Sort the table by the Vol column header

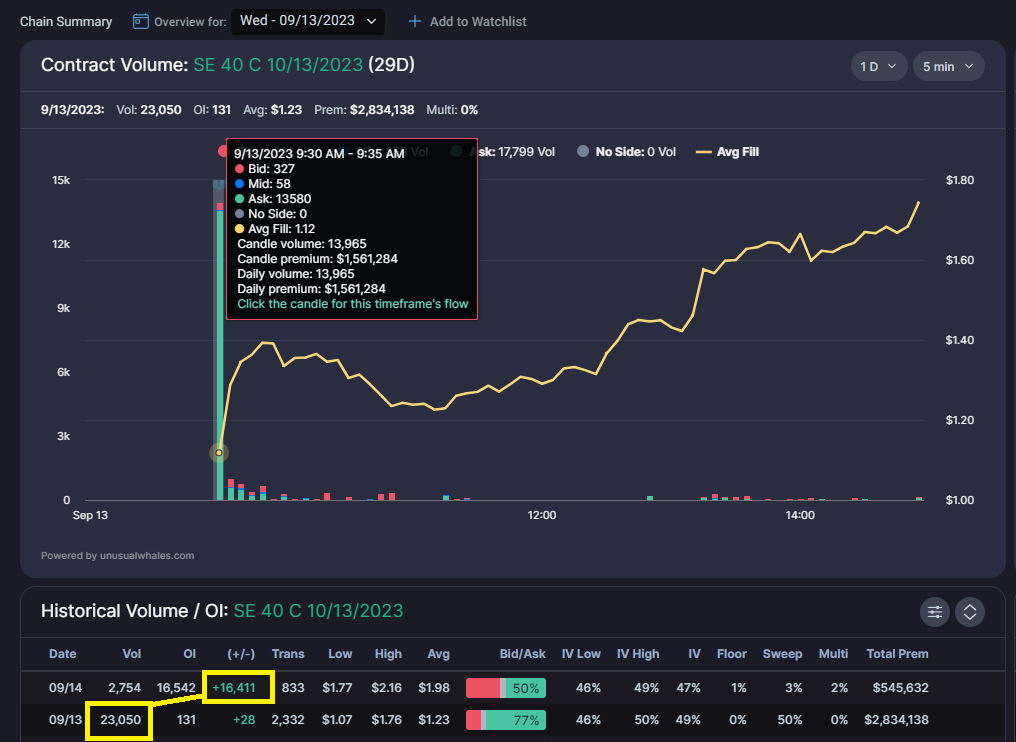(x=131, y=654)
